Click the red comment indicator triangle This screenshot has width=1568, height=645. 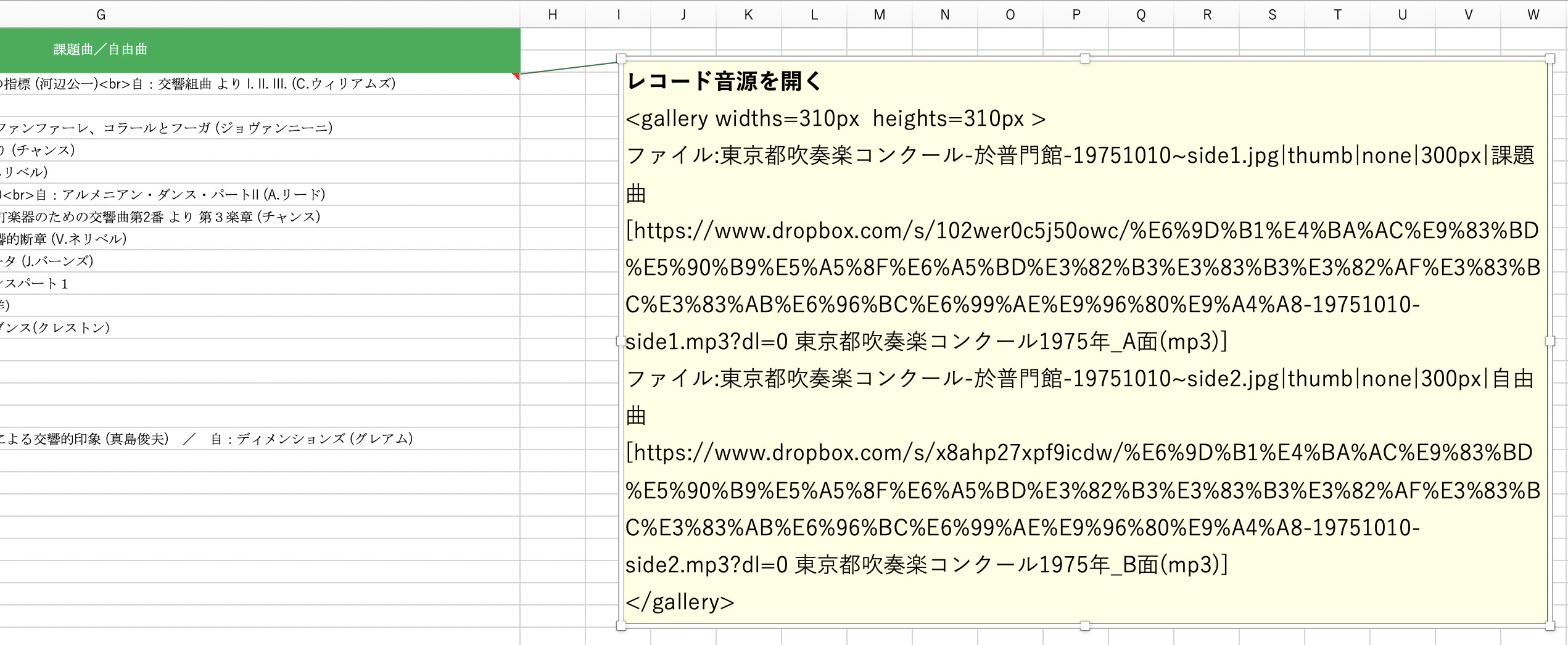pyautogui.click(x=516, y=76)
